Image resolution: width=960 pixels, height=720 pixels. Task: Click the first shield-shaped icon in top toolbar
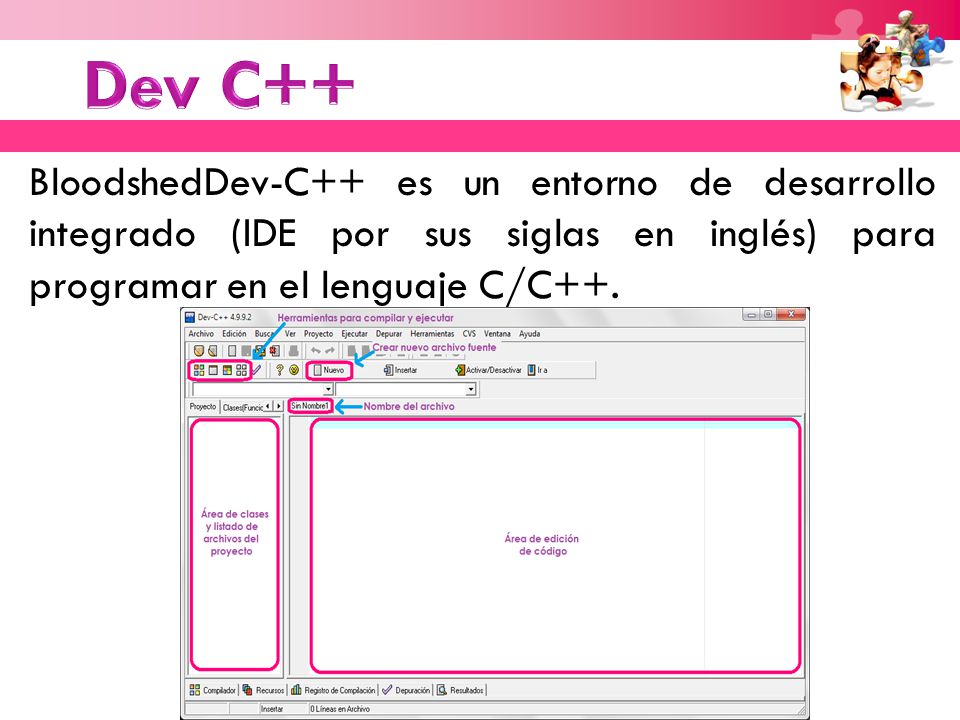pos(198,351)
